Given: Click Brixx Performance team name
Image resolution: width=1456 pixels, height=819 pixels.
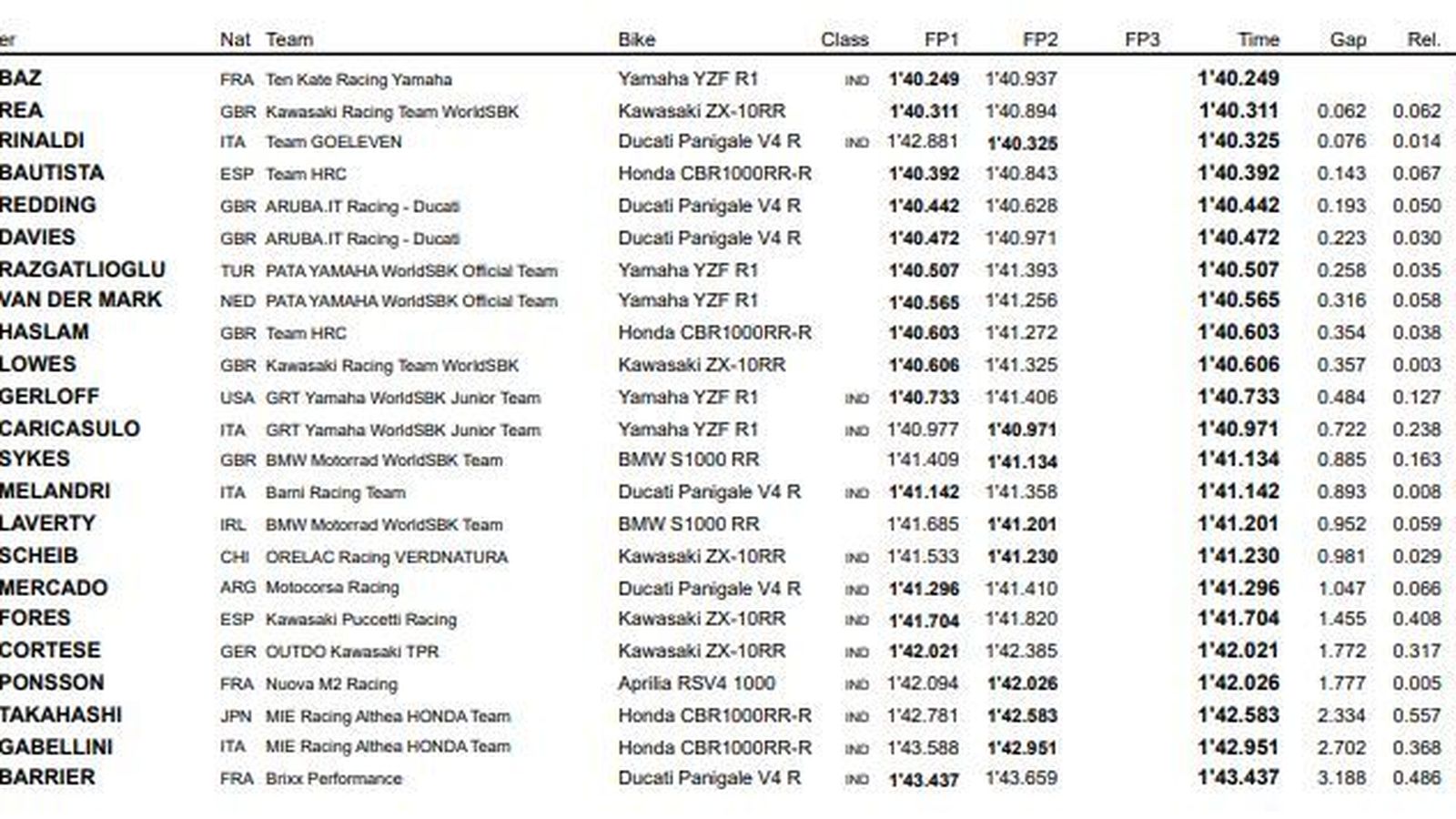Looking at the screenshot, I should tap(333, 779).
